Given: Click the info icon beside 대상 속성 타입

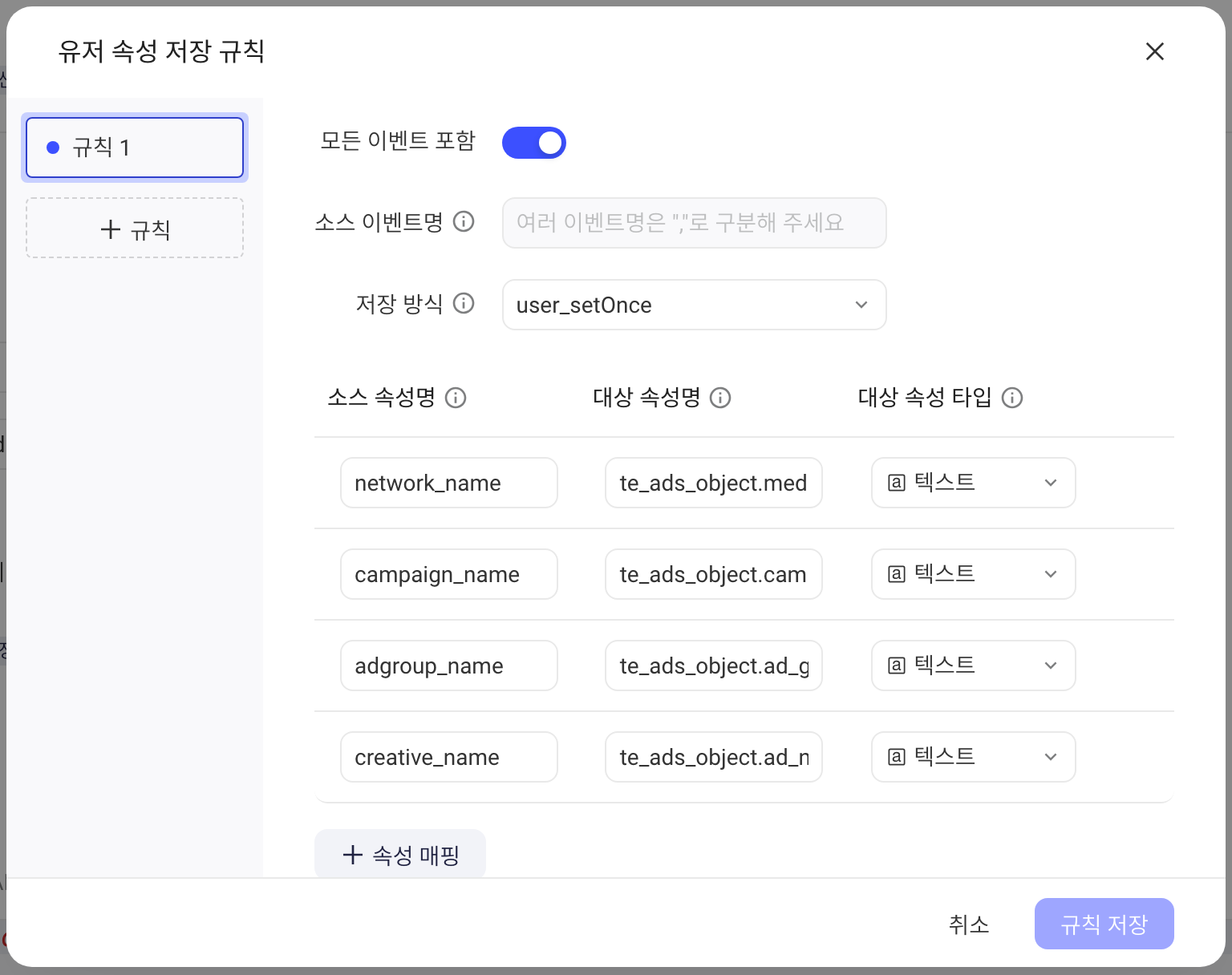Looking at the screenshot, I should coord(1012,398).
